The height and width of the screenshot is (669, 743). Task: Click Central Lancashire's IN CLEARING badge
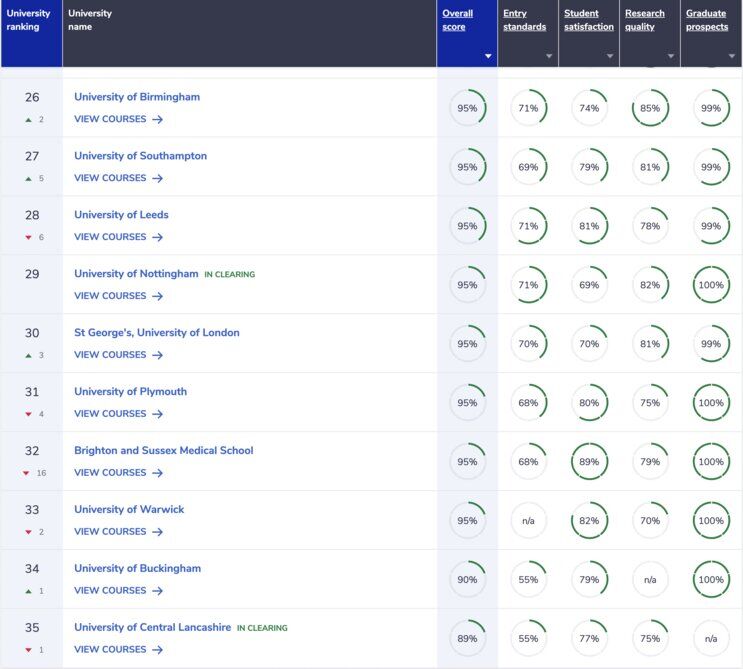tap(262, 628)
